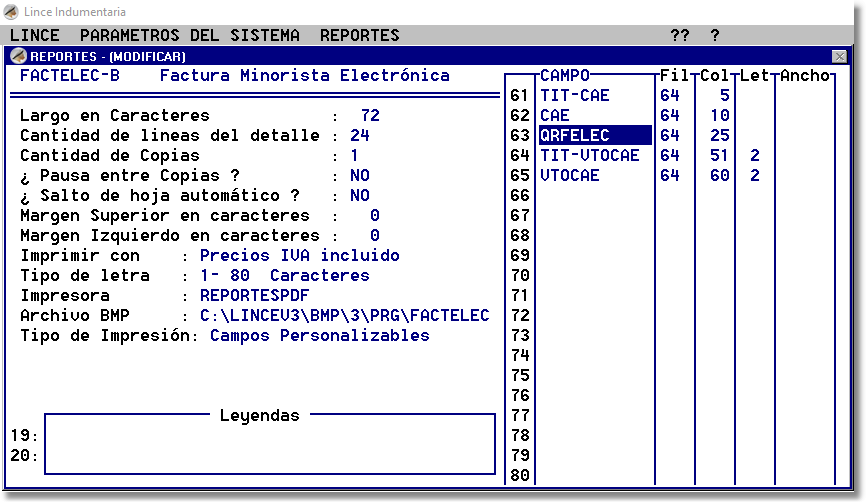Click the FACTELEC-B report code
The image size is (866, 504).
(x=70, y=76)
